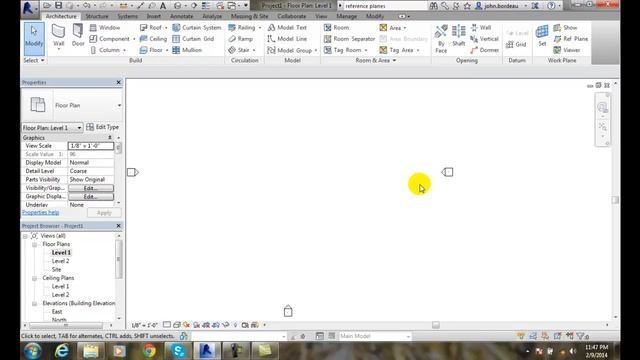This screenshot has height=360, width=640.
Task: Choose the Stair tool
Action: point(242,50)
